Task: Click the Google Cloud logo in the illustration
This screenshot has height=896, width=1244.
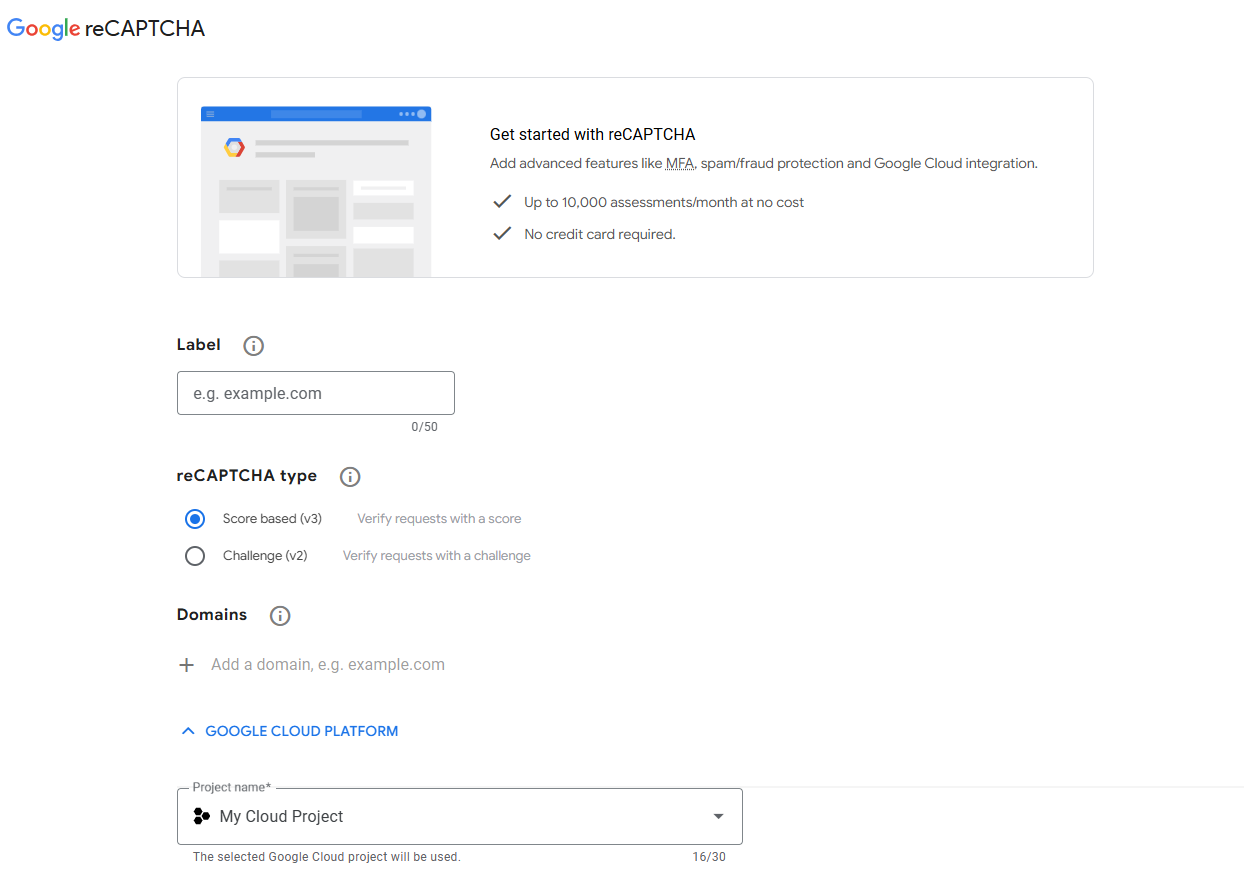Action: [234, 148]
